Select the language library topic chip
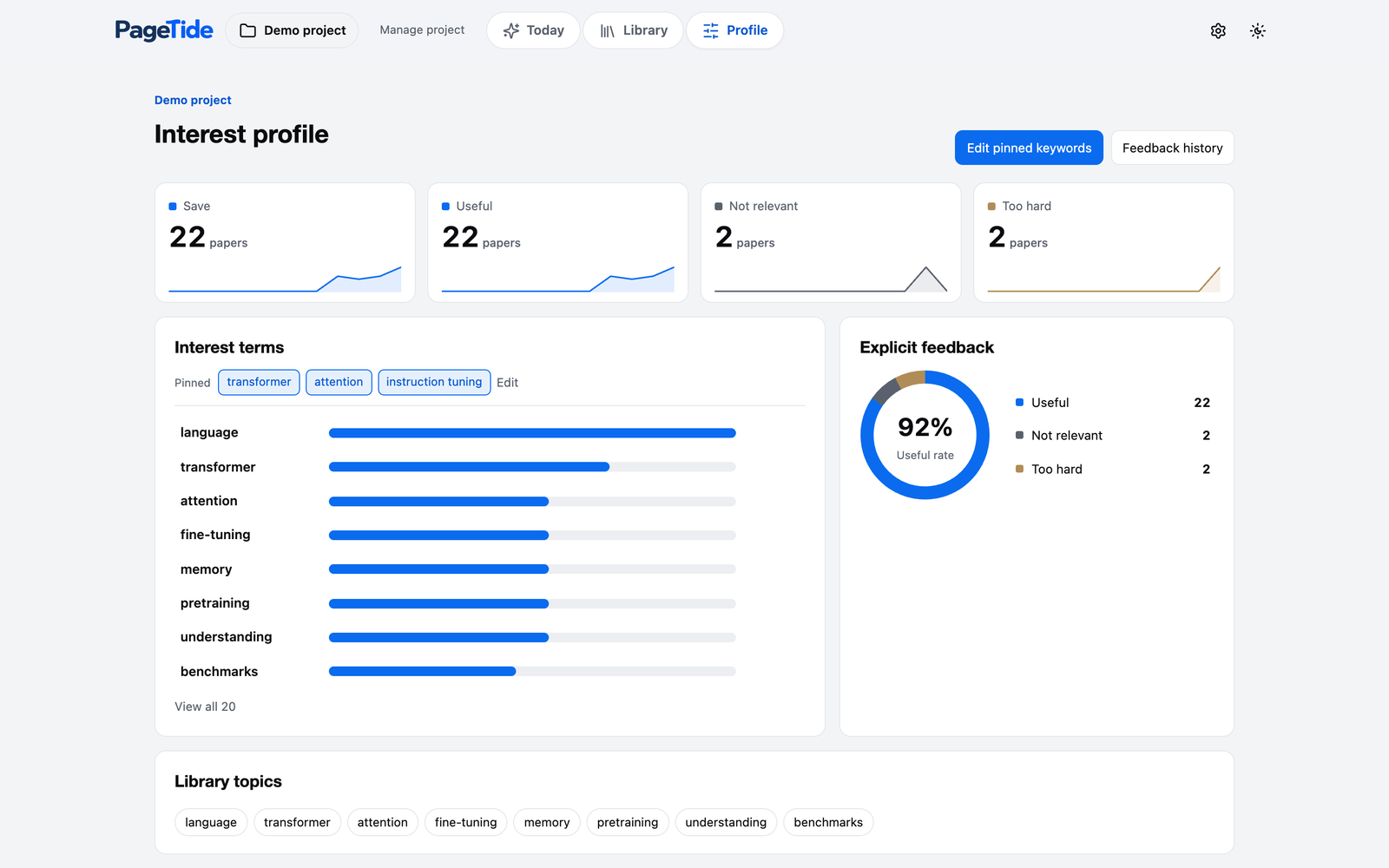Image resolution: width=1389 pixels, height=868 pixels. point(211,822)
